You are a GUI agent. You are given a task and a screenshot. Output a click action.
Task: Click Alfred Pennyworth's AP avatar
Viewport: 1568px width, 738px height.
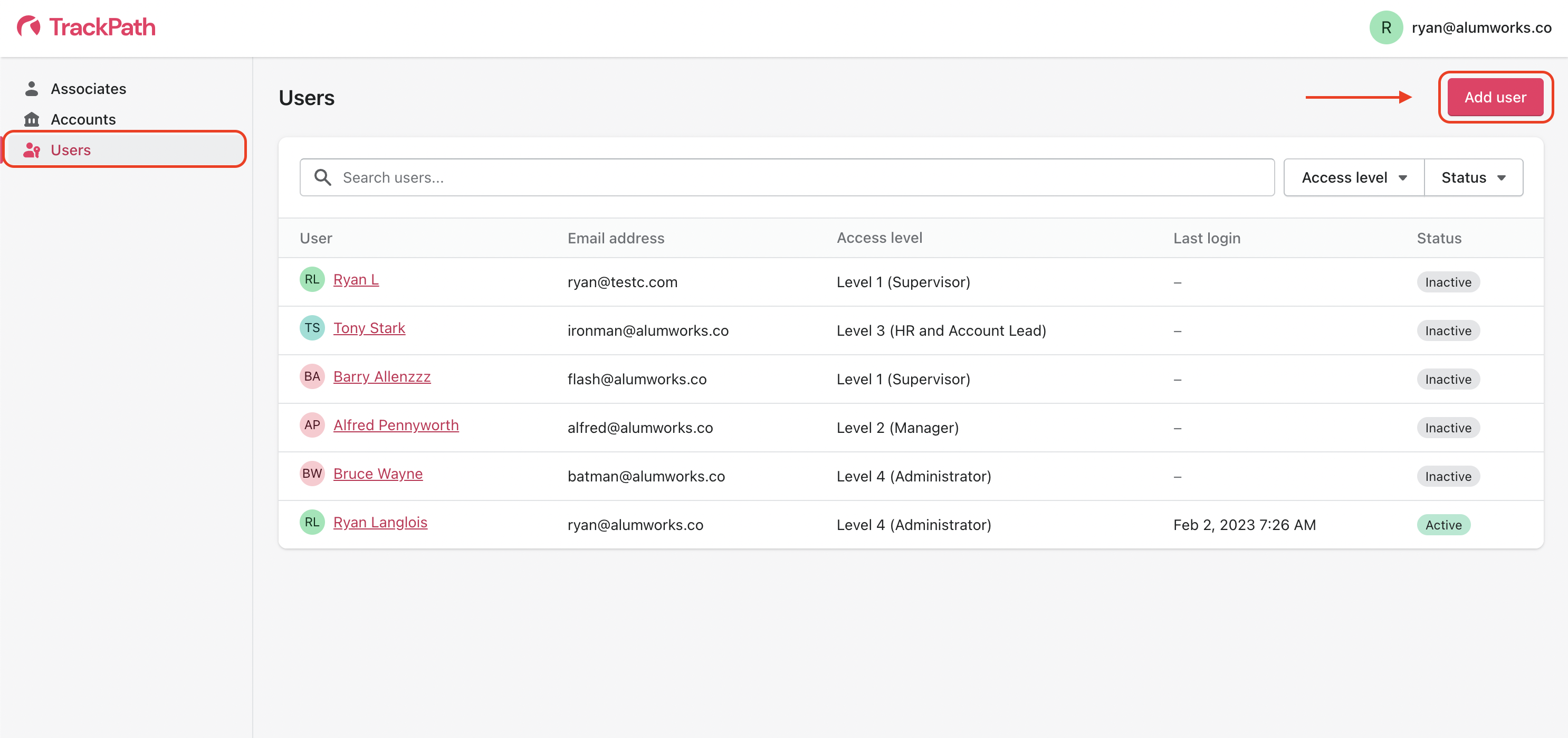point(312,425)
